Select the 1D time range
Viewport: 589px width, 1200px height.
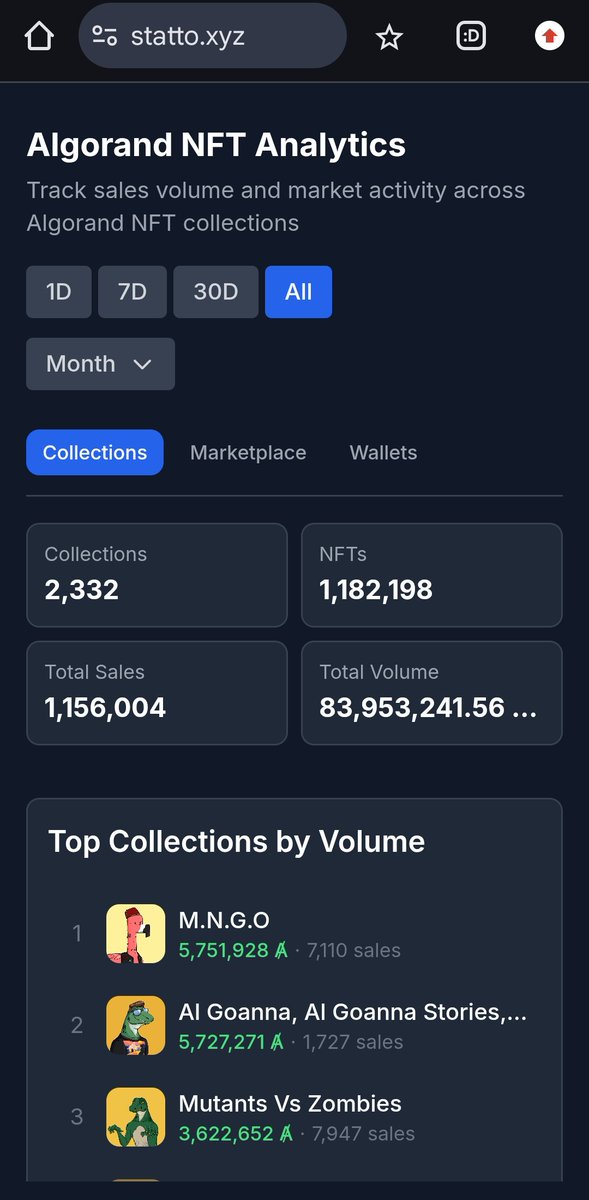click(x=59, y=292)
